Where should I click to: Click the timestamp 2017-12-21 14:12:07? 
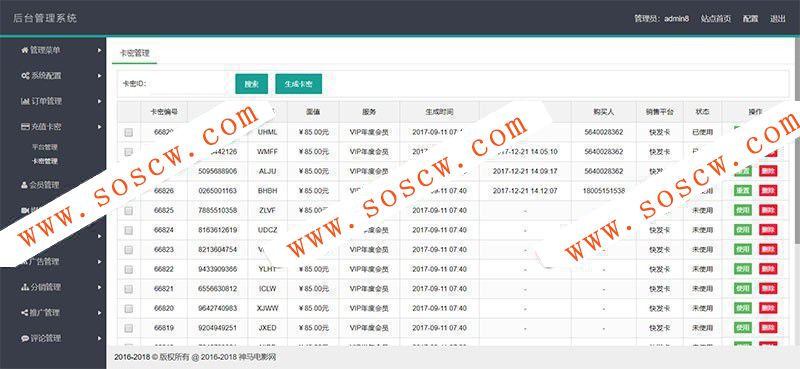pyautogui.click(x=525, y=191)
